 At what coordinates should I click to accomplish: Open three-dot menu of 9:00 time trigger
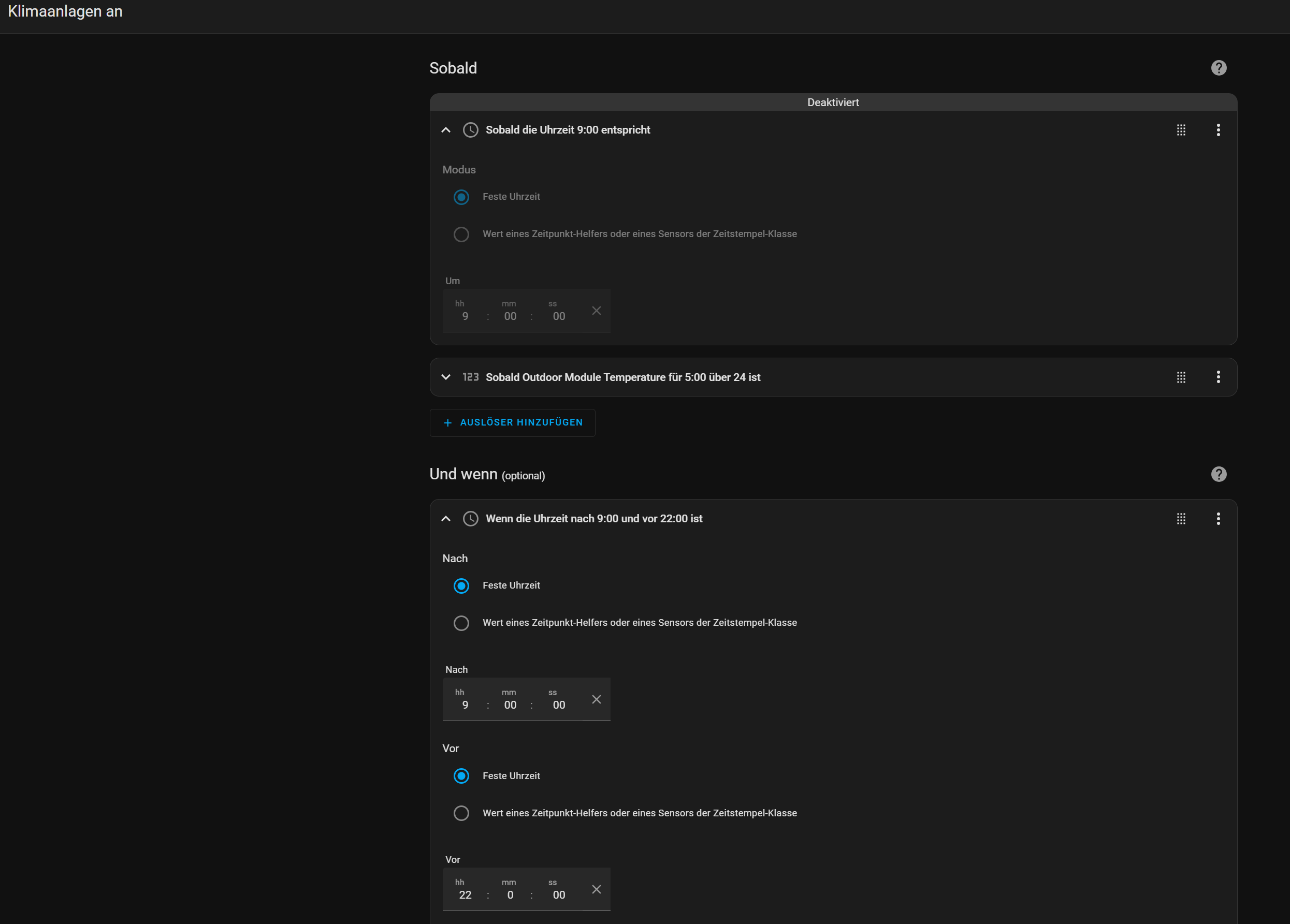[x=1218, y=130]
